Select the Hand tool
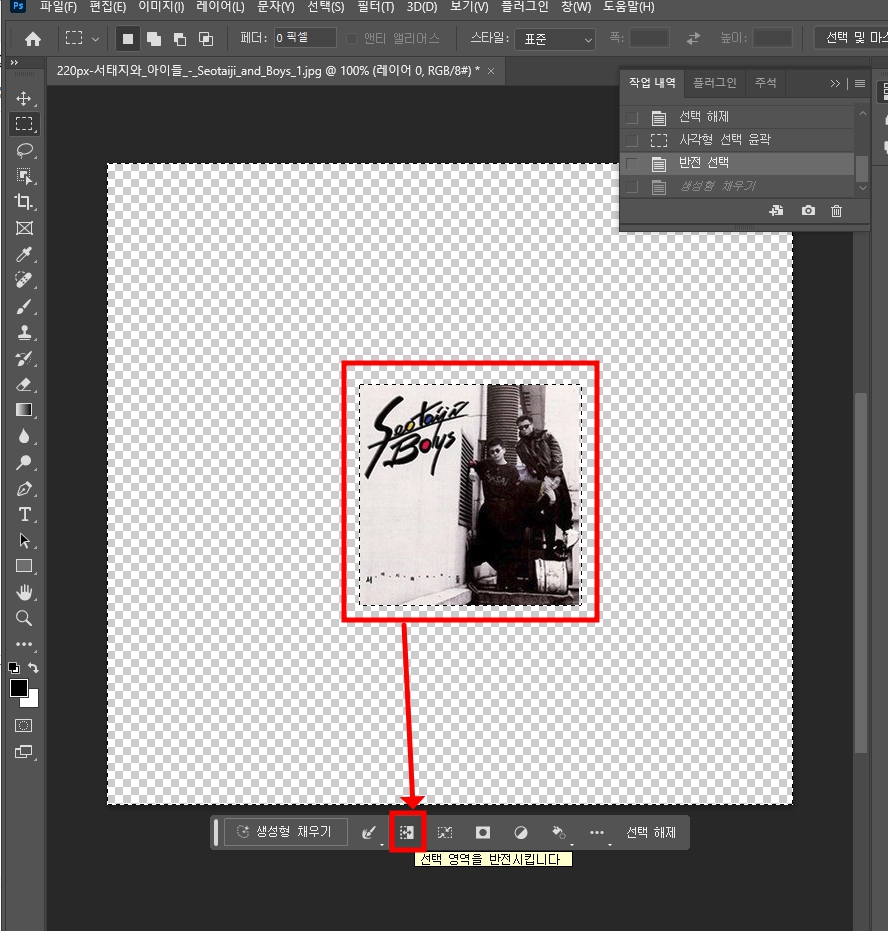Screen dimensions: 888x931 tap(24, 592)
